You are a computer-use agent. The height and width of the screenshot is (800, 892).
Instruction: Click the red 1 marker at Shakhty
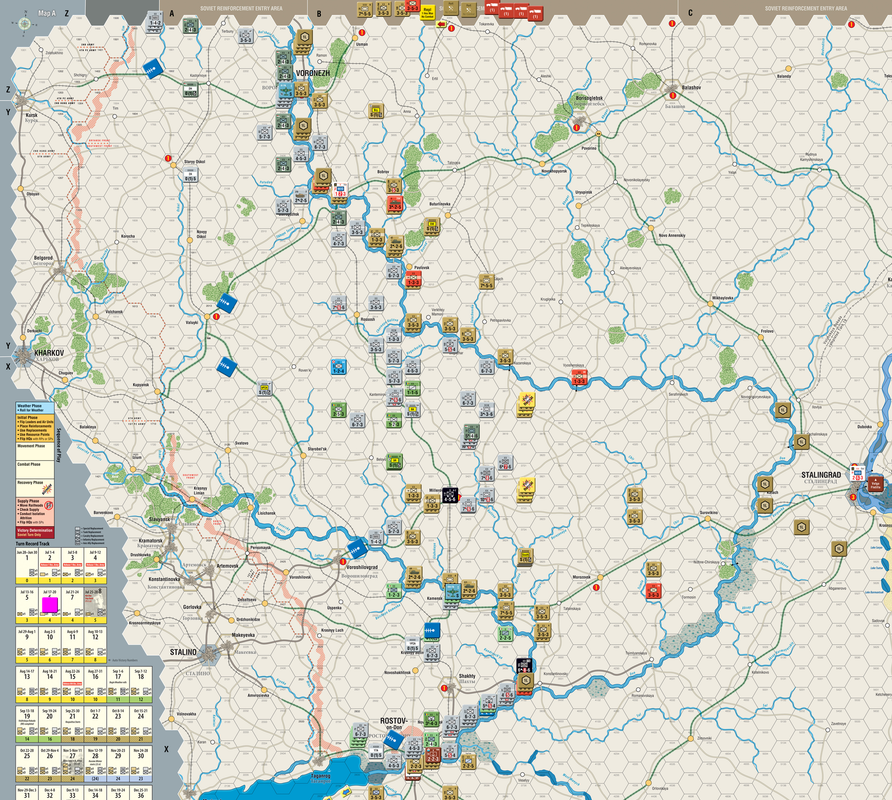444,688
